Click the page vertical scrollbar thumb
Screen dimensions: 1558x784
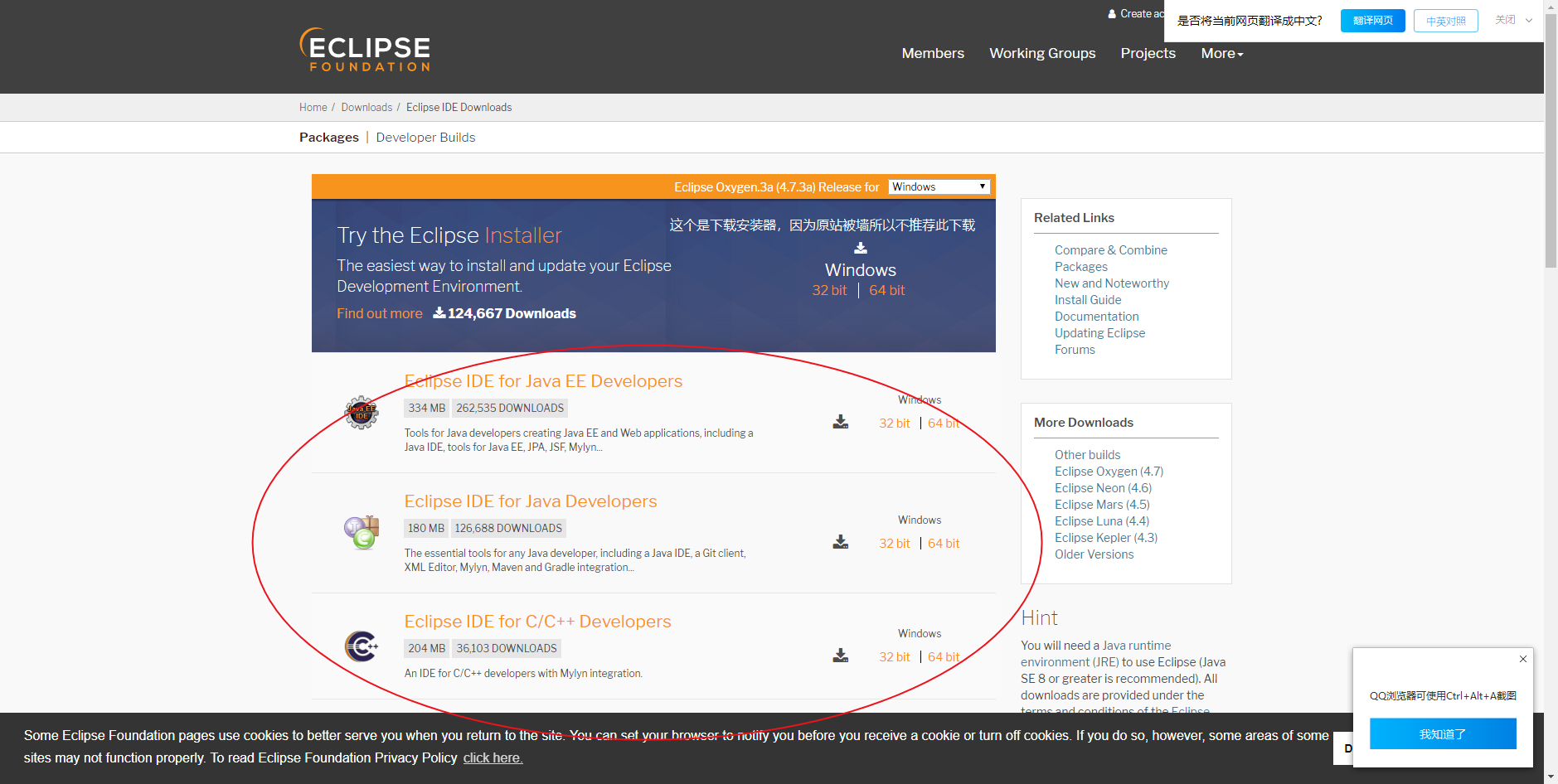(x=1551, y=141)
